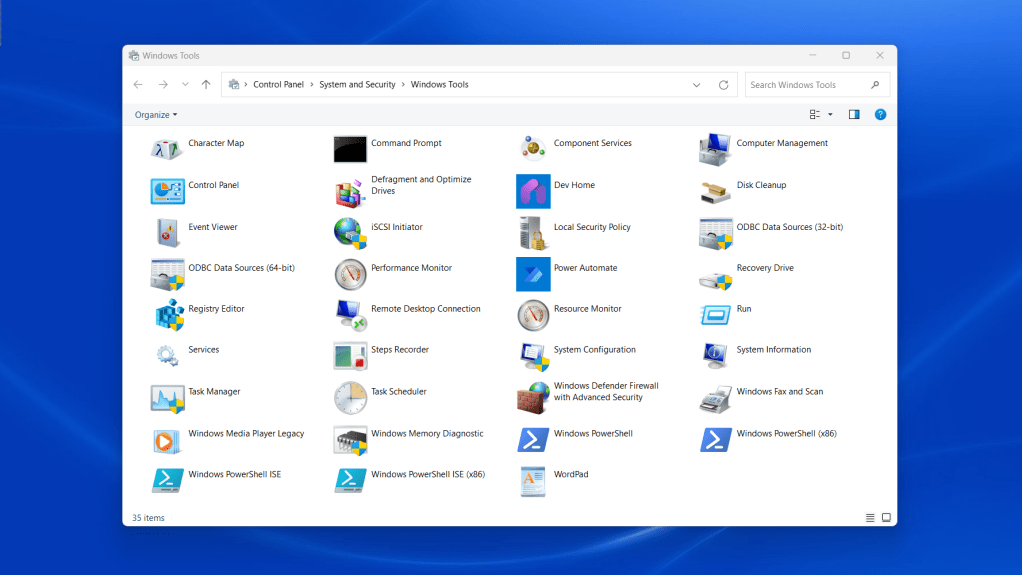Select the Power Automate icon
Image resolution: width=1022 pixels, height=575 pixels.
tap(533, 274)
